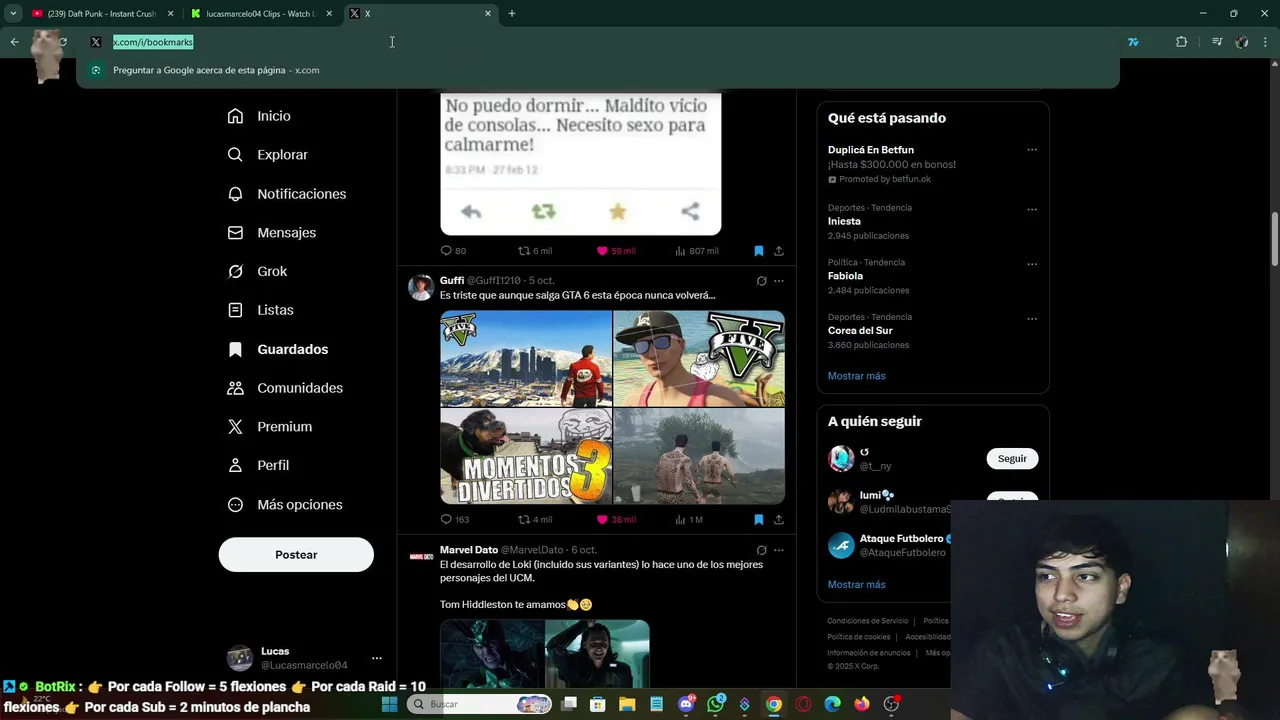Viewport: 1280px width, 720px height.
Task: Open the Premium page
Action: click(270, 426)
